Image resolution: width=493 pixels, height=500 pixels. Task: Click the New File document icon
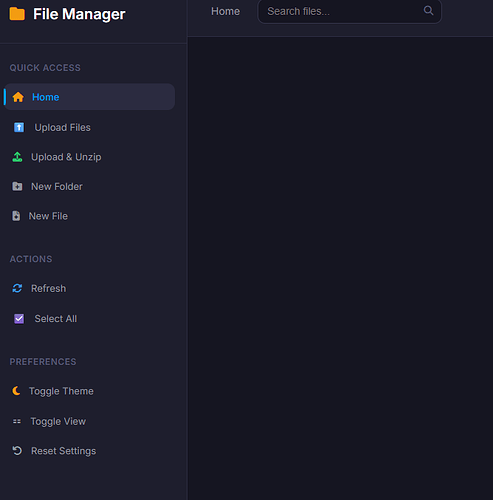[x=16, y=216]
